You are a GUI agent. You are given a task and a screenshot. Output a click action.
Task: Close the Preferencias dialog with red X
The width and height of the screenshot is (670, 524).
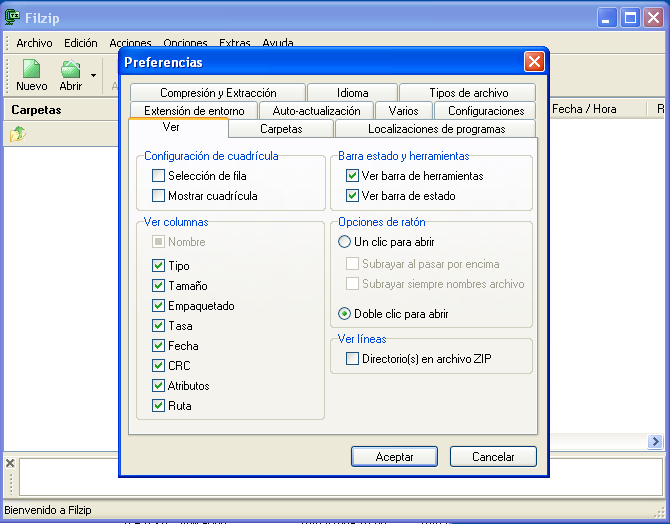tap(534, 62)
